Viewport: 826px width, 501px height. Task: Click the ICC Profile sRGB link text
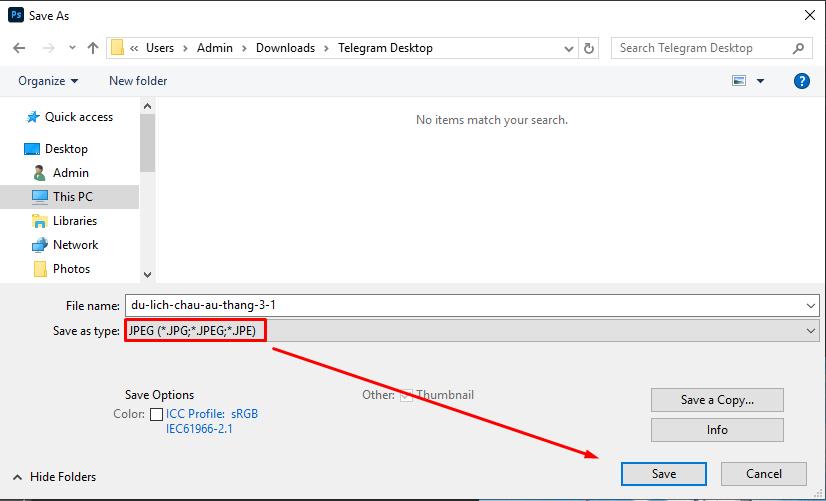tap(212, 421)
